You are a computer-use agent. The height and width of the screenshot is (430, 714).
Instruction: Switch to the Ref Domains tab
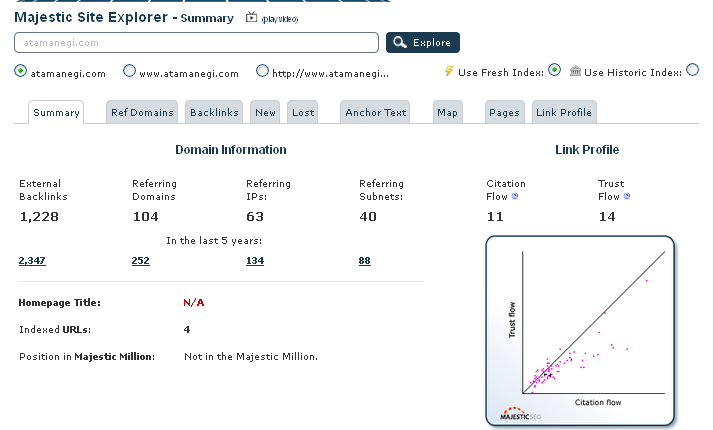coord(142,112)
